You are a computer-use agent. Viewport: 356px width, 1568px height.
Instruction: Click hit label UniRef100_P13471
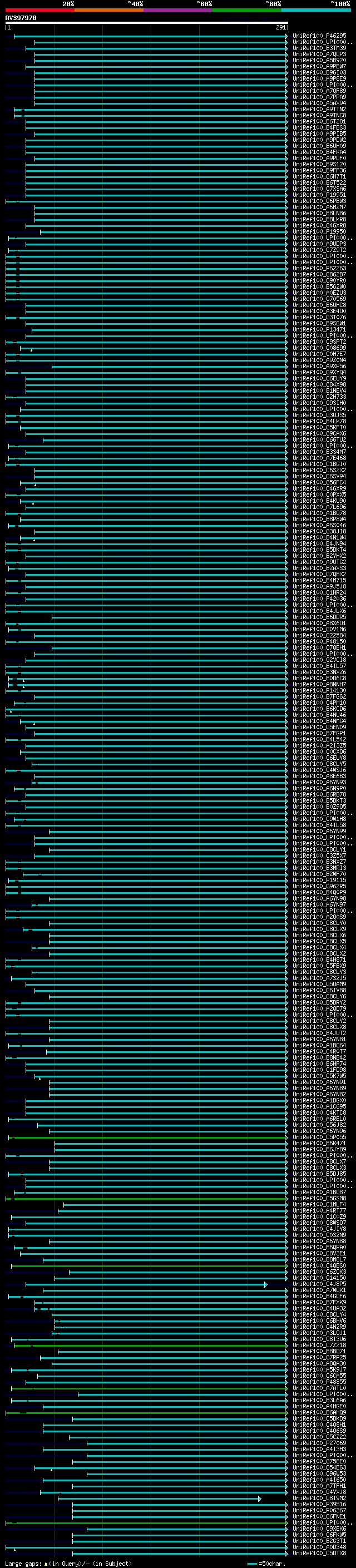tap(319, 329)
